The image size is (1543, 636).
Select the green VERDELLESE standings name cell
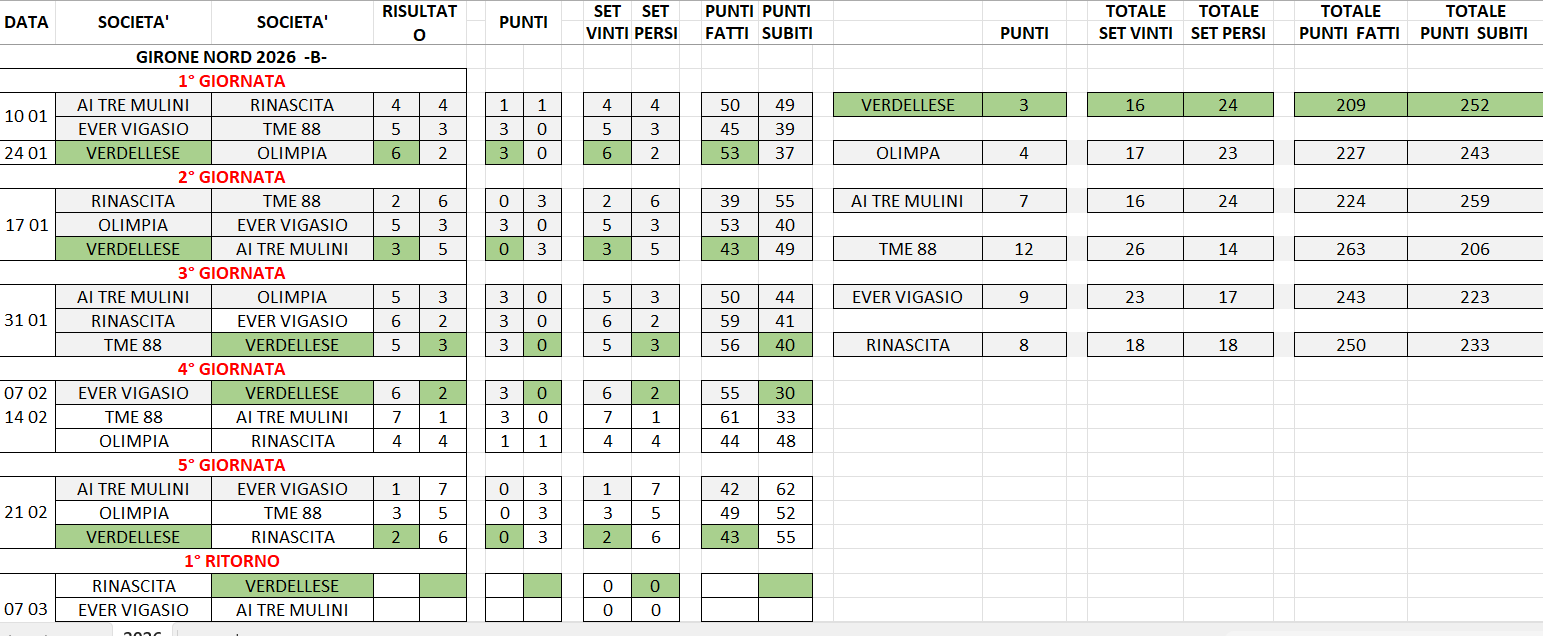908,105
